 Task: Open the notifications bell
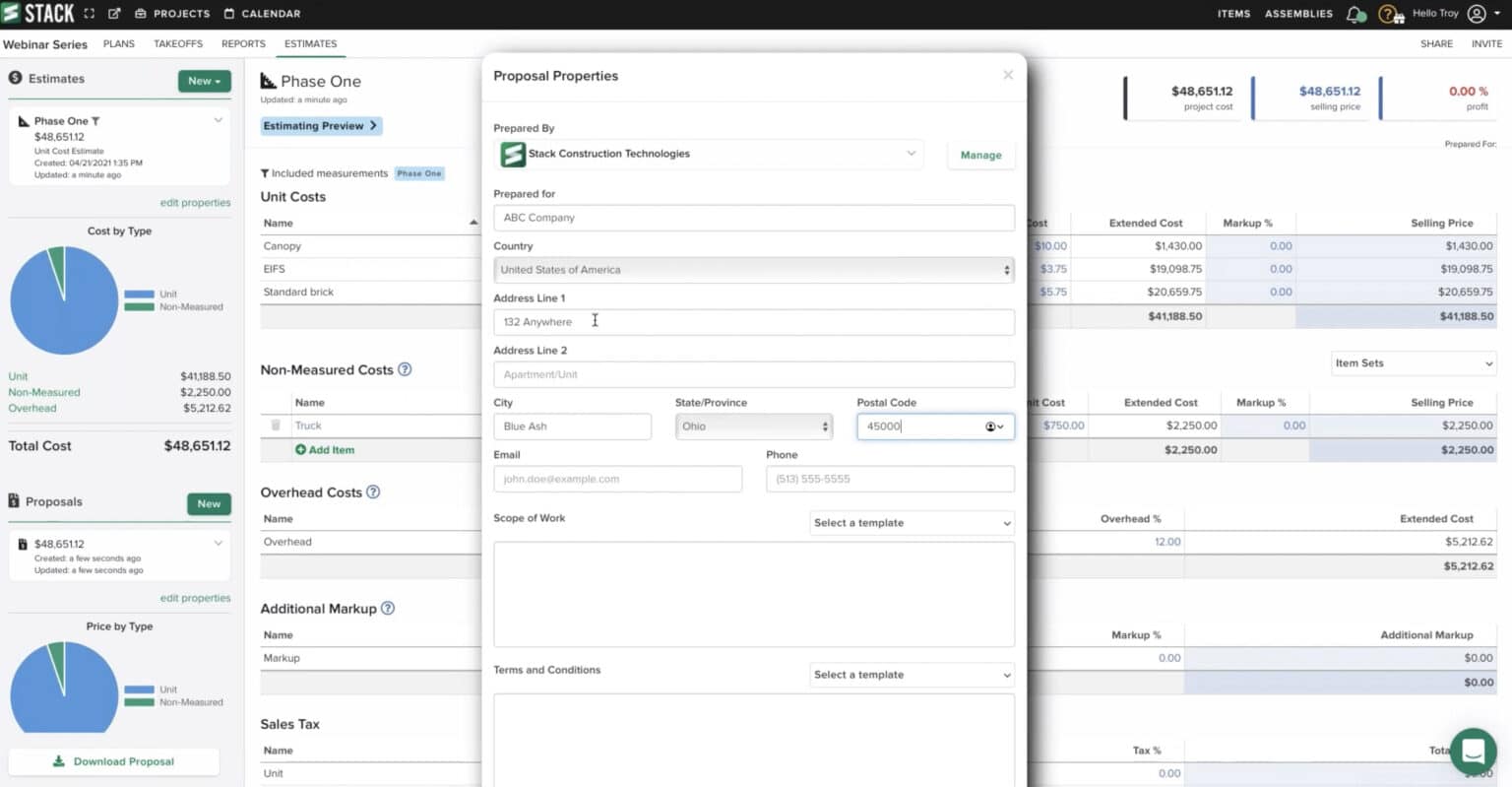point(1355,14)
